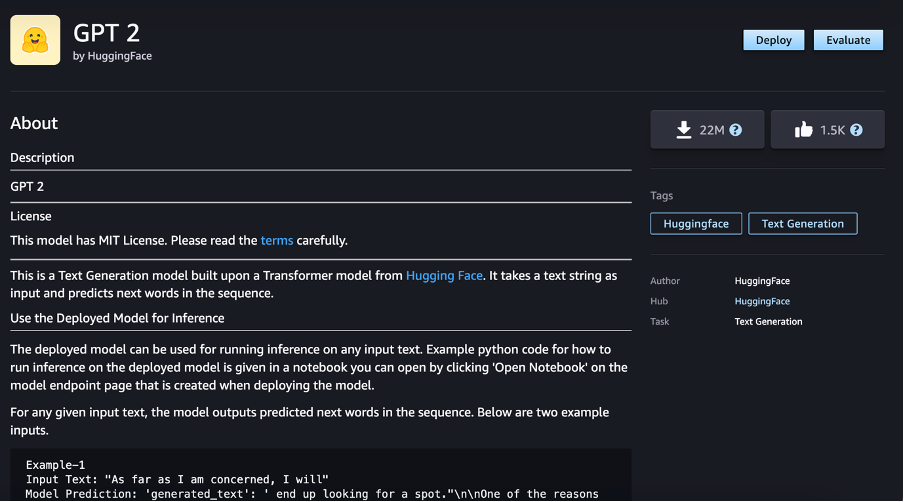The image size is (904, 502).
Task: Click the Tags label
Action: click(x=661, y=195)
